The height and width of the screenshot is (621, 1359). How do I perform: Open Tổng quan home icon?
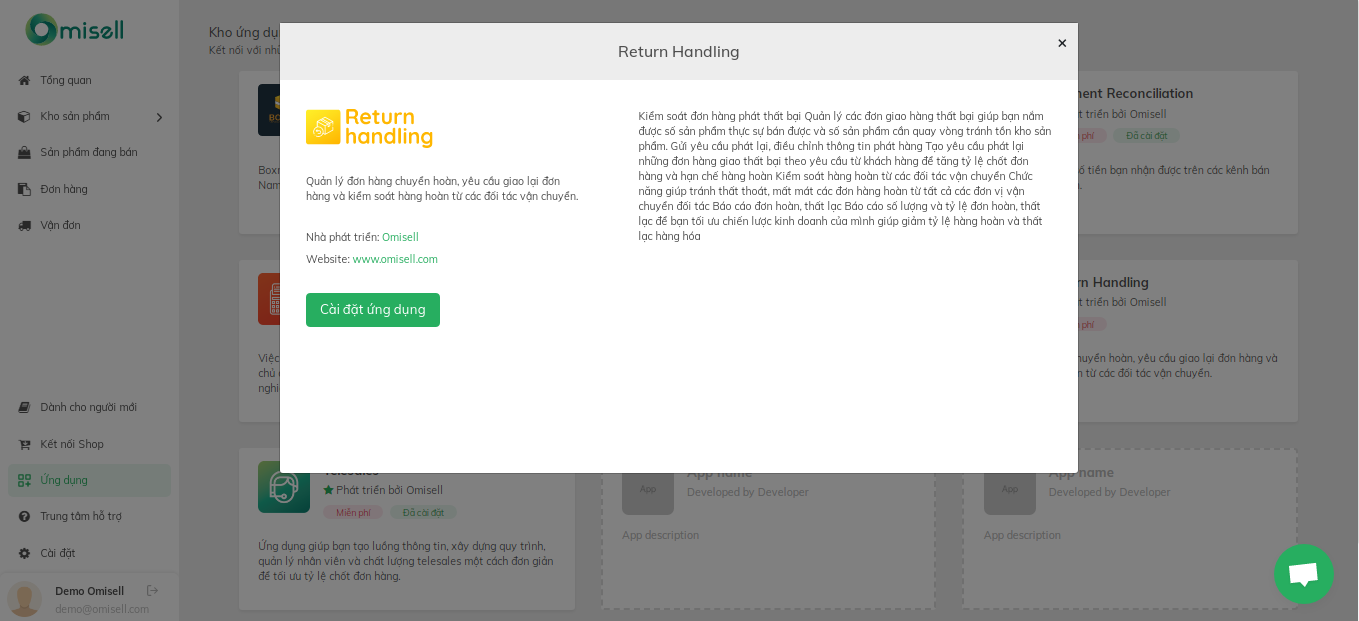click(24, 80)
